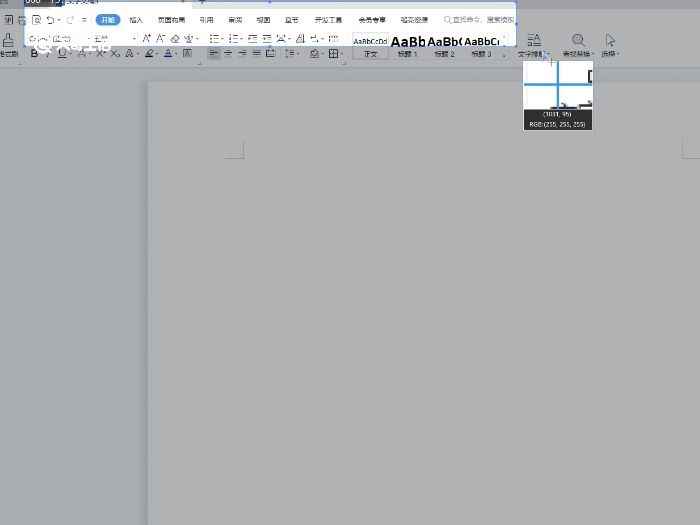The width and height of the screenshot is (700, 525).
Task: Open the 审阅 tab
Action: tap(235, 20)
